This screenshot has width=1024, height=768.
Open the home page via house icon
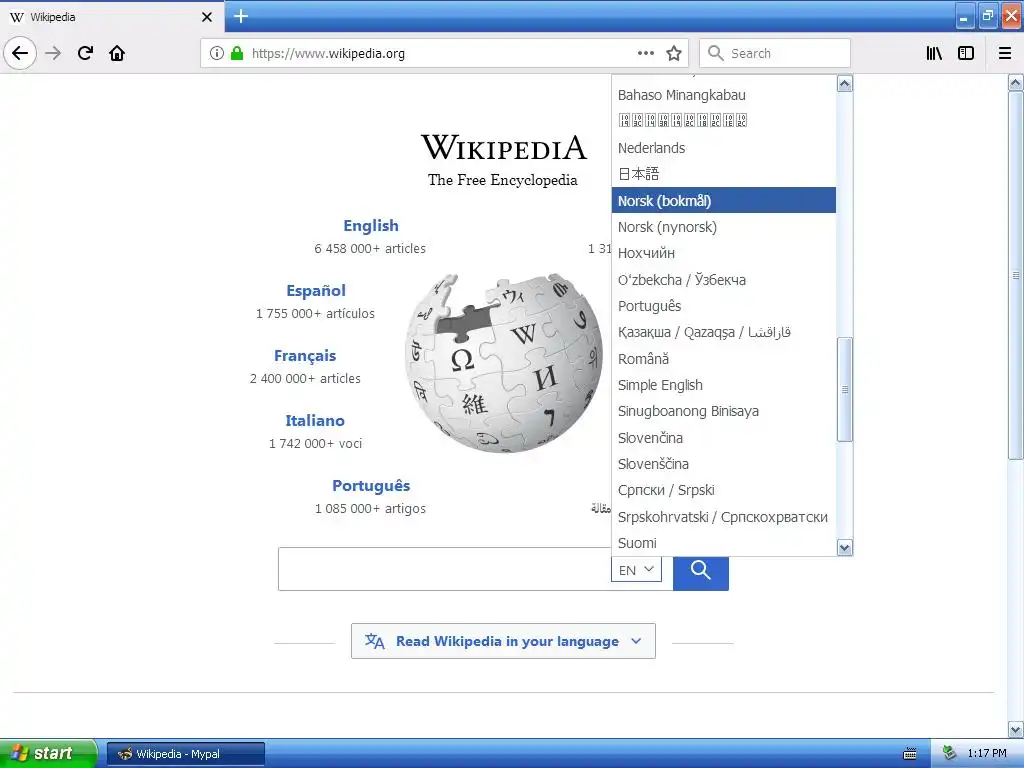(117, 53)
